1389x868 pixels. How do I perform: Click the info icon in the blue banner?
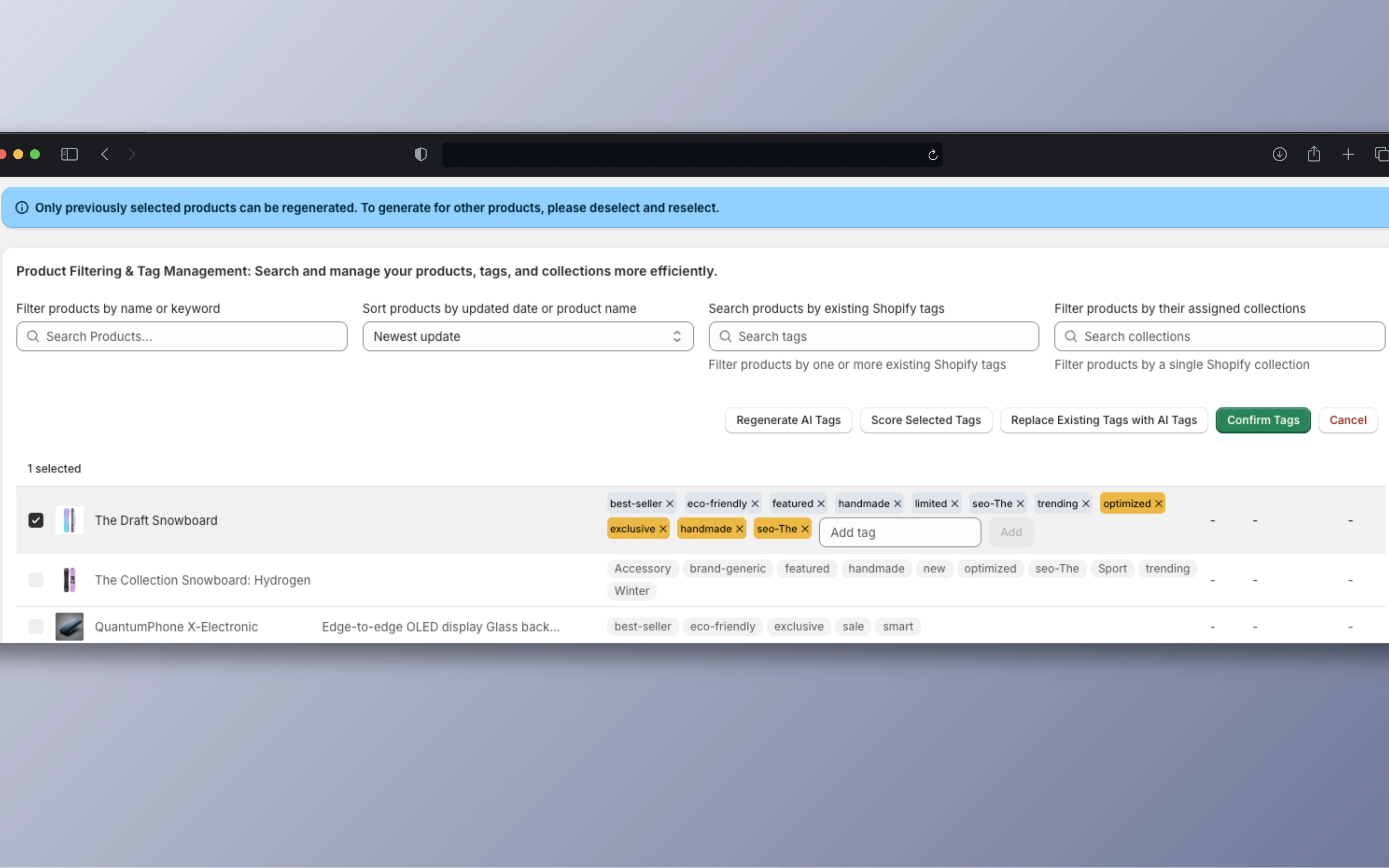tap(22, 207)
